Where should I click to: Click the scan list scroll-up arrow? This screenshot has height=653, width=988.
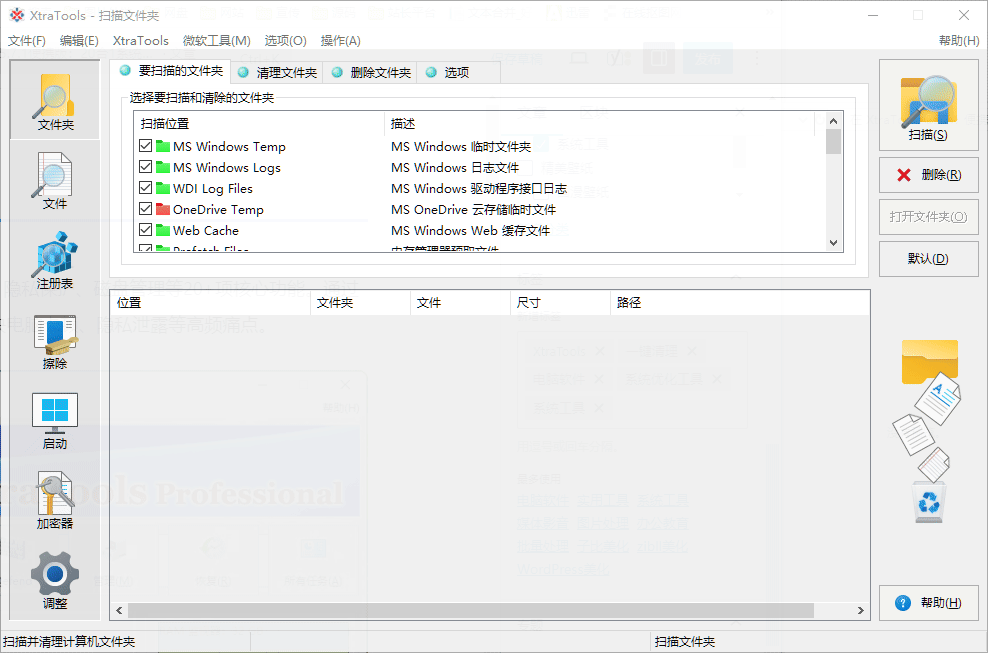tap(834, 120)
